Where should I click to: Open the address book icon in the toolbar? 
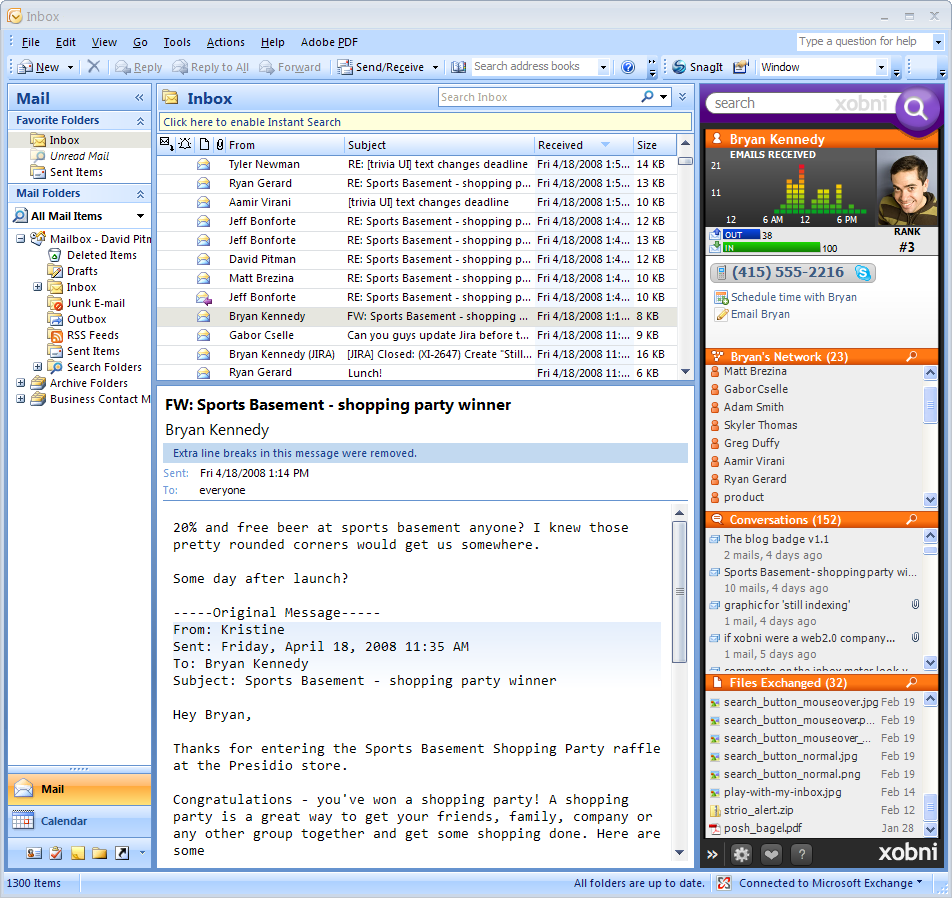[x=458, y=67]
